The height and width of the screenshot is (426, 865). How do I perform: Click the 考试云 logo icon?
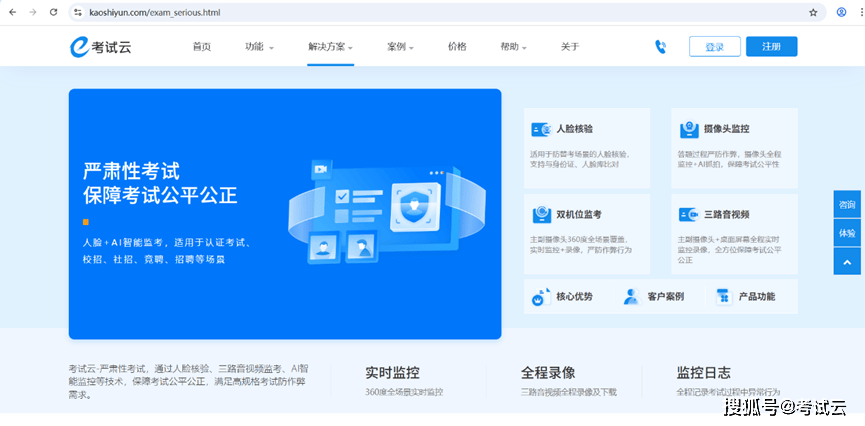(x=78, y=47)
